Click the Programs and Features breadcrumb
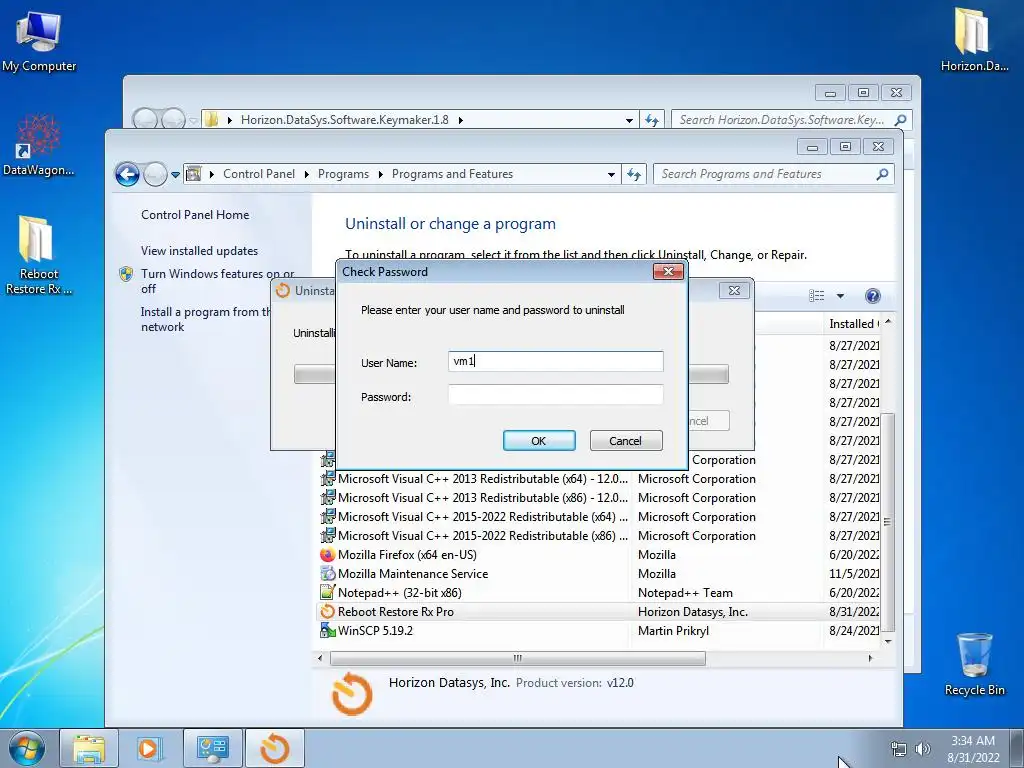Screen dimensions: 1024x768 click(452, 174)
